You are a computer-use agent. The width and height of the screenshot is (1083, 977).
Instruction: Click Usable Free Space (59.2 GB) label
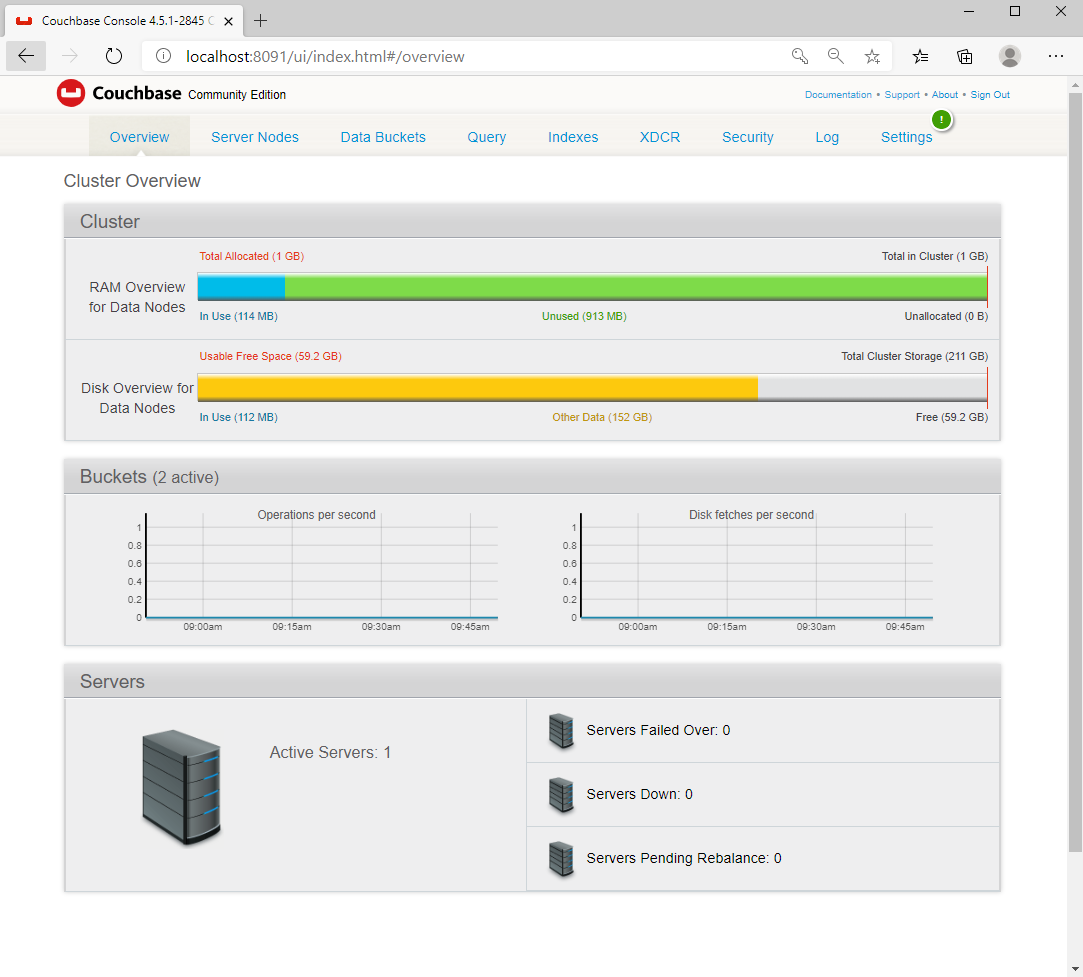(x=271, y=356)
